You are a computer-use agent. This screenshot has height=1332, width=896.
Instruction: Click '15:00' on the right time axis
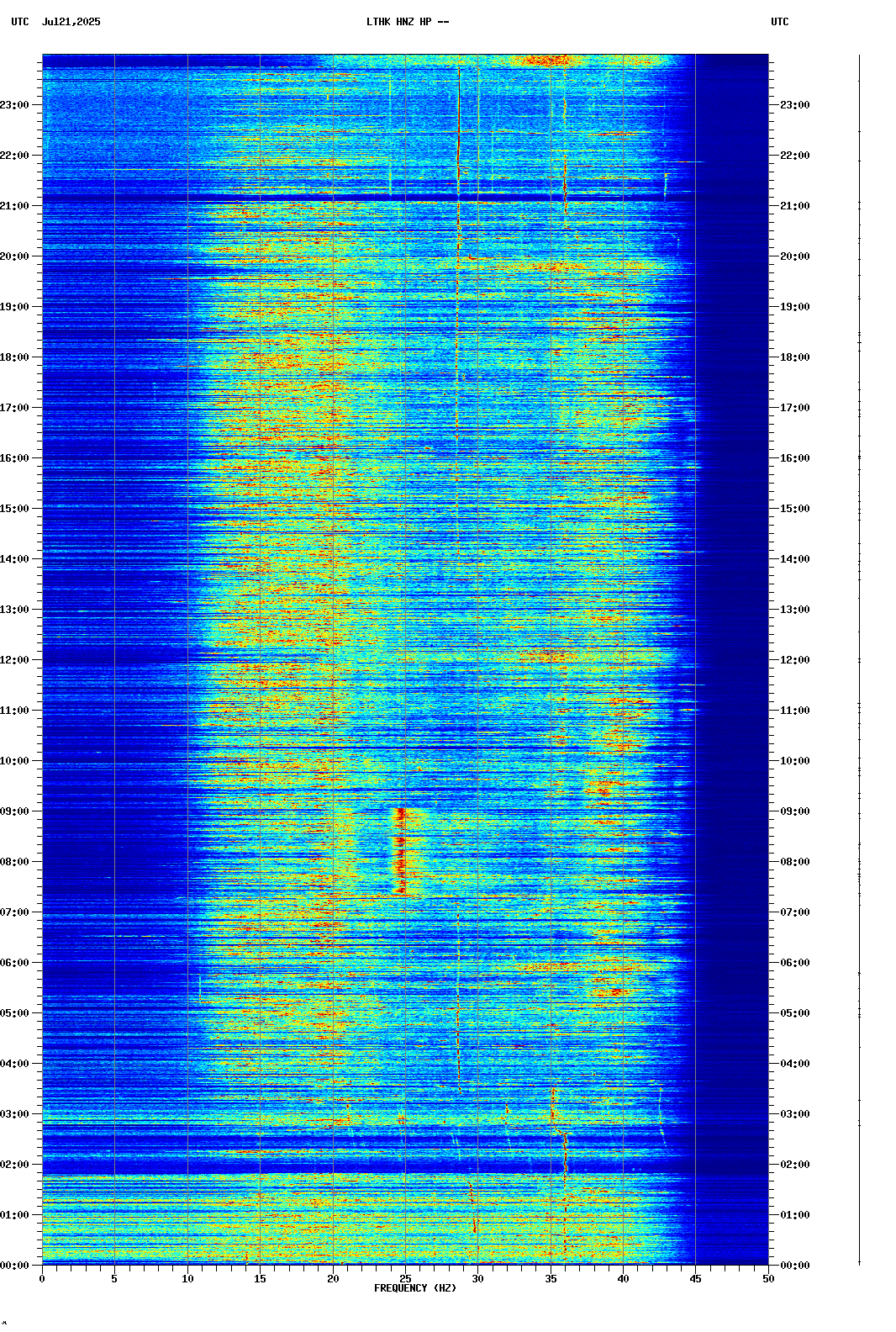click(x=795, y=509)
